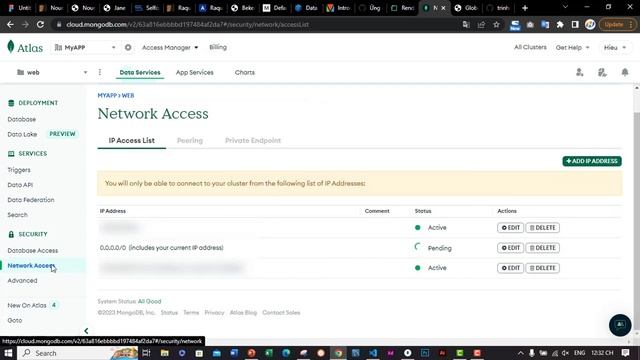Close the active MongoDB tab
The image size is (640, 360).
tap(443, 8)
